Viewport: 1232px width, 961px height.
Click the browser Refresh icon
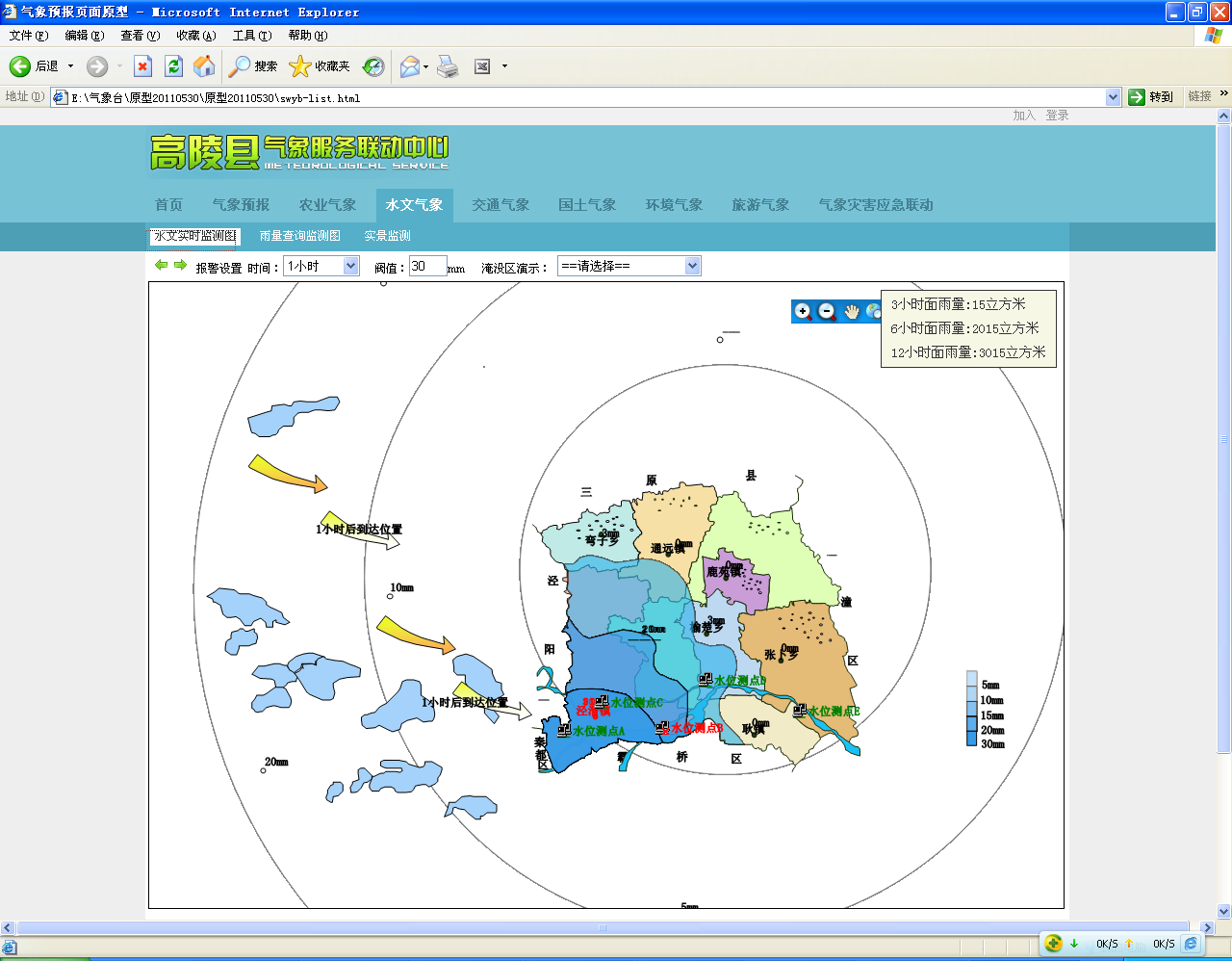(x=173, y=65)
